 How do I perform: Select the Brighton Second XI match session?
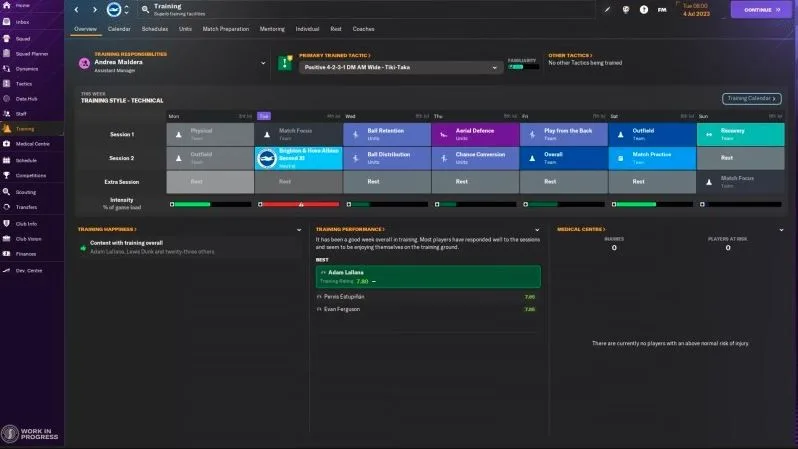[299, 158]
